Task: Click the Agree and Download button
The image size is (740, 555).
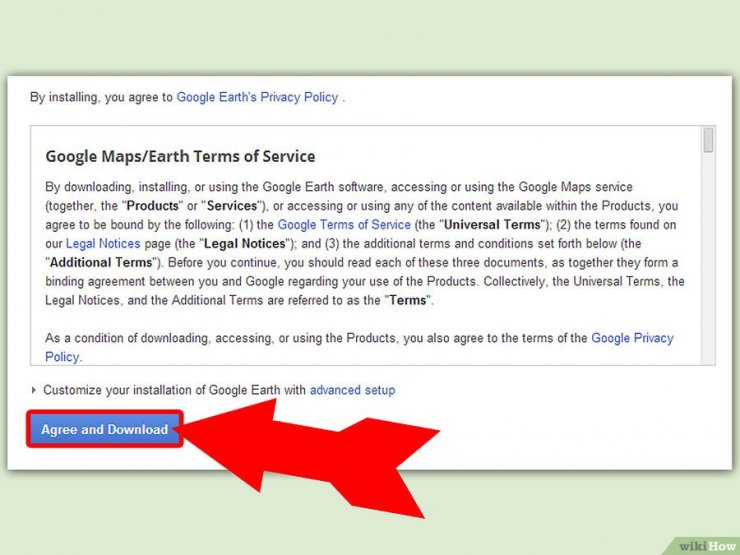Action: pyautogui.click(x=104, y=430)
